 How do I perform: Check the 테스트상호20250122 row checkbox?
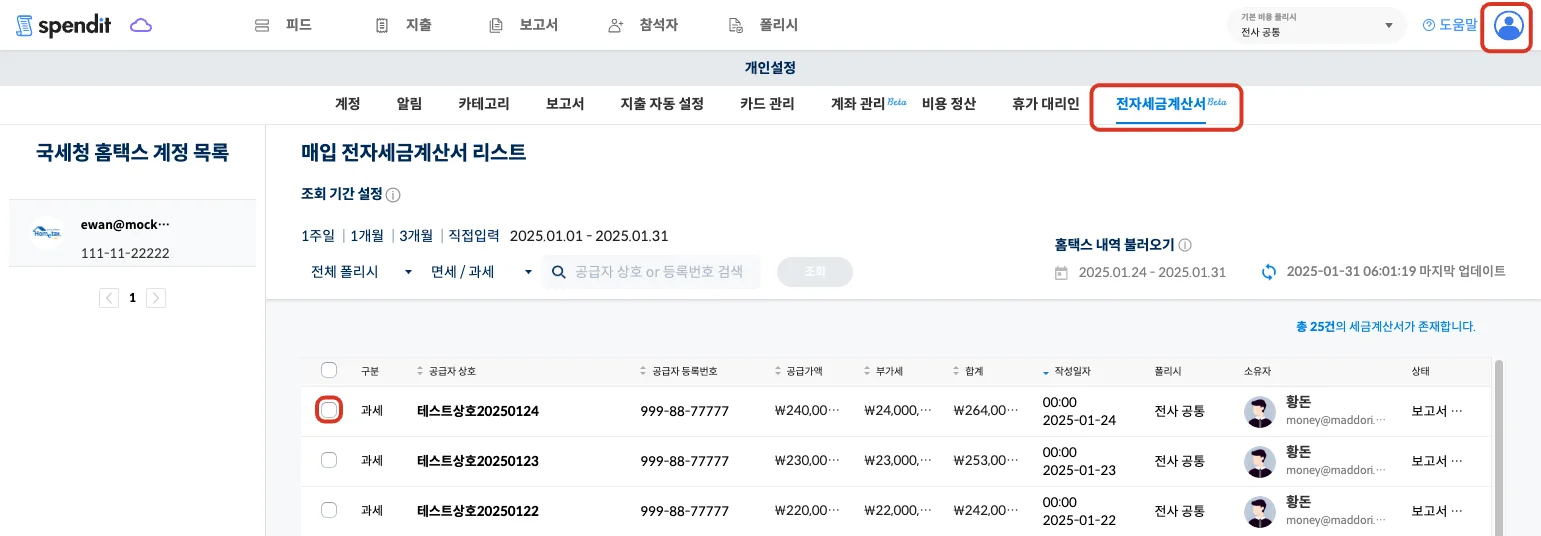329,510
